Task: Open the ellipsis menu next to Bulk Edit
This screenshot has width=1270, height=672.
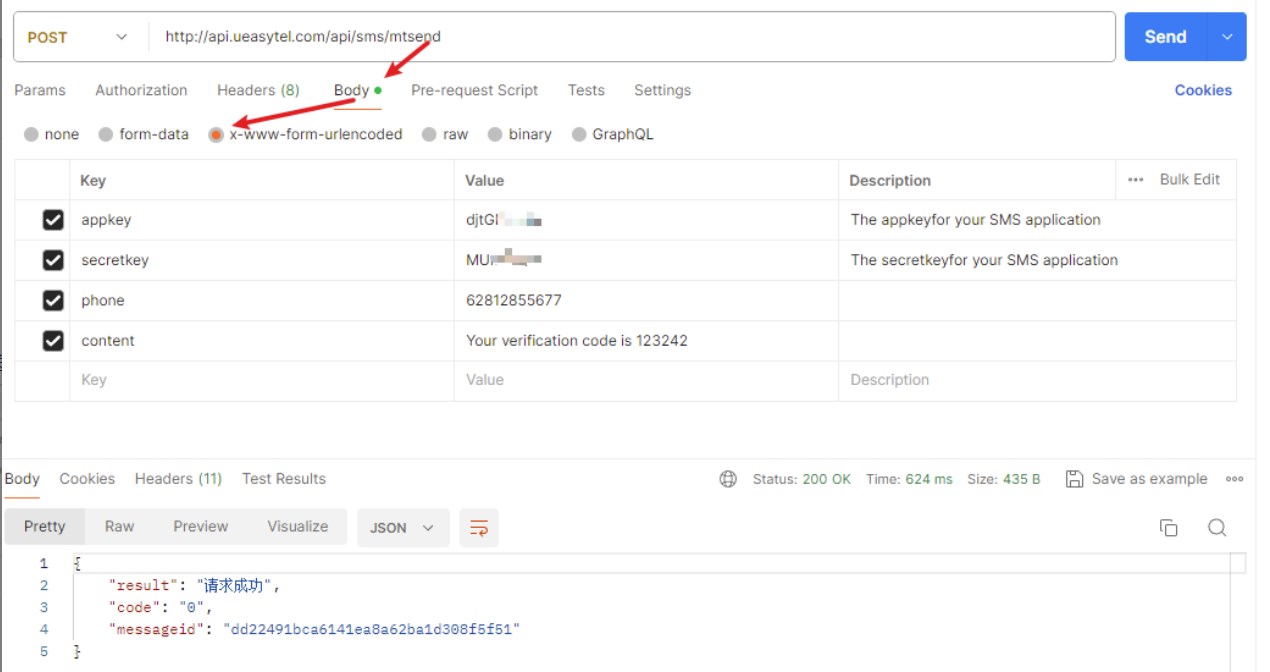Action: [x=1137, y=179]
